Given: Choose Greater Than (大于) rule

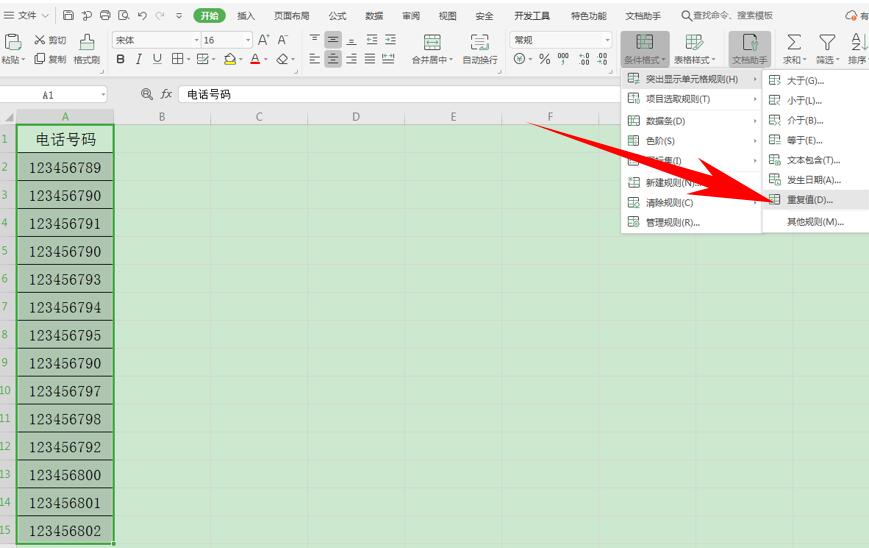Looking at the screenshot, I should 816,81.
